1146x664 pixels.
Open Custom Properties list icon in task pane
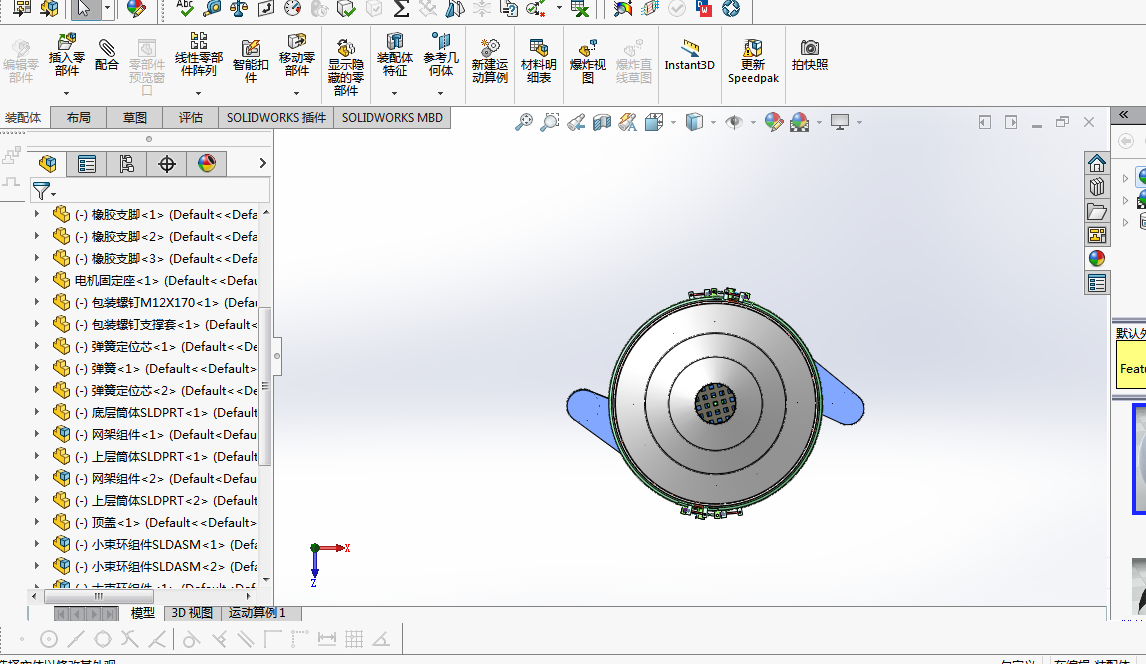[1096, 283]
